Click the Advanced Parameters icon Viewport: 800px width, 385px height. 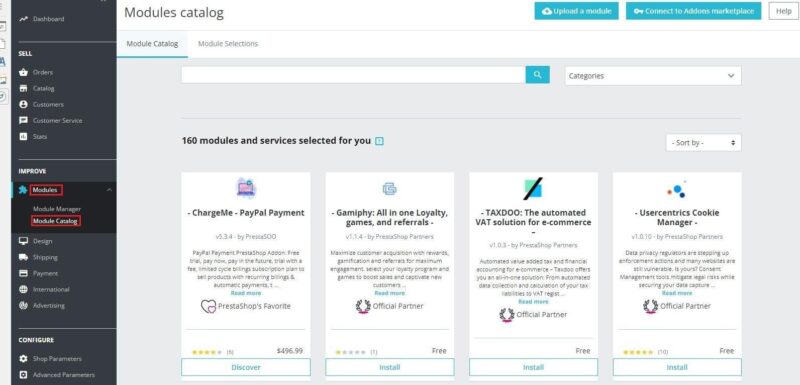click(23, 375)
